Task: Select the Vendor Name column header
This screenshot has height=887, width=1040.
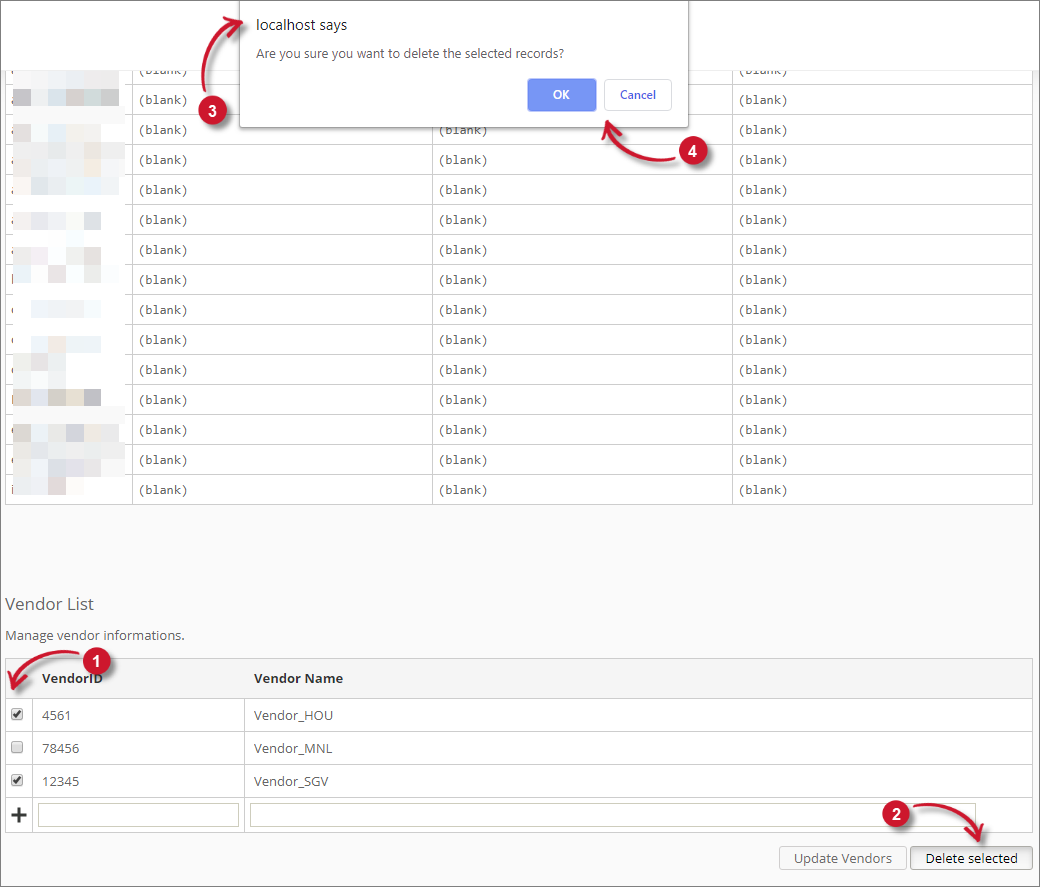Action: [x=298, y=678]
